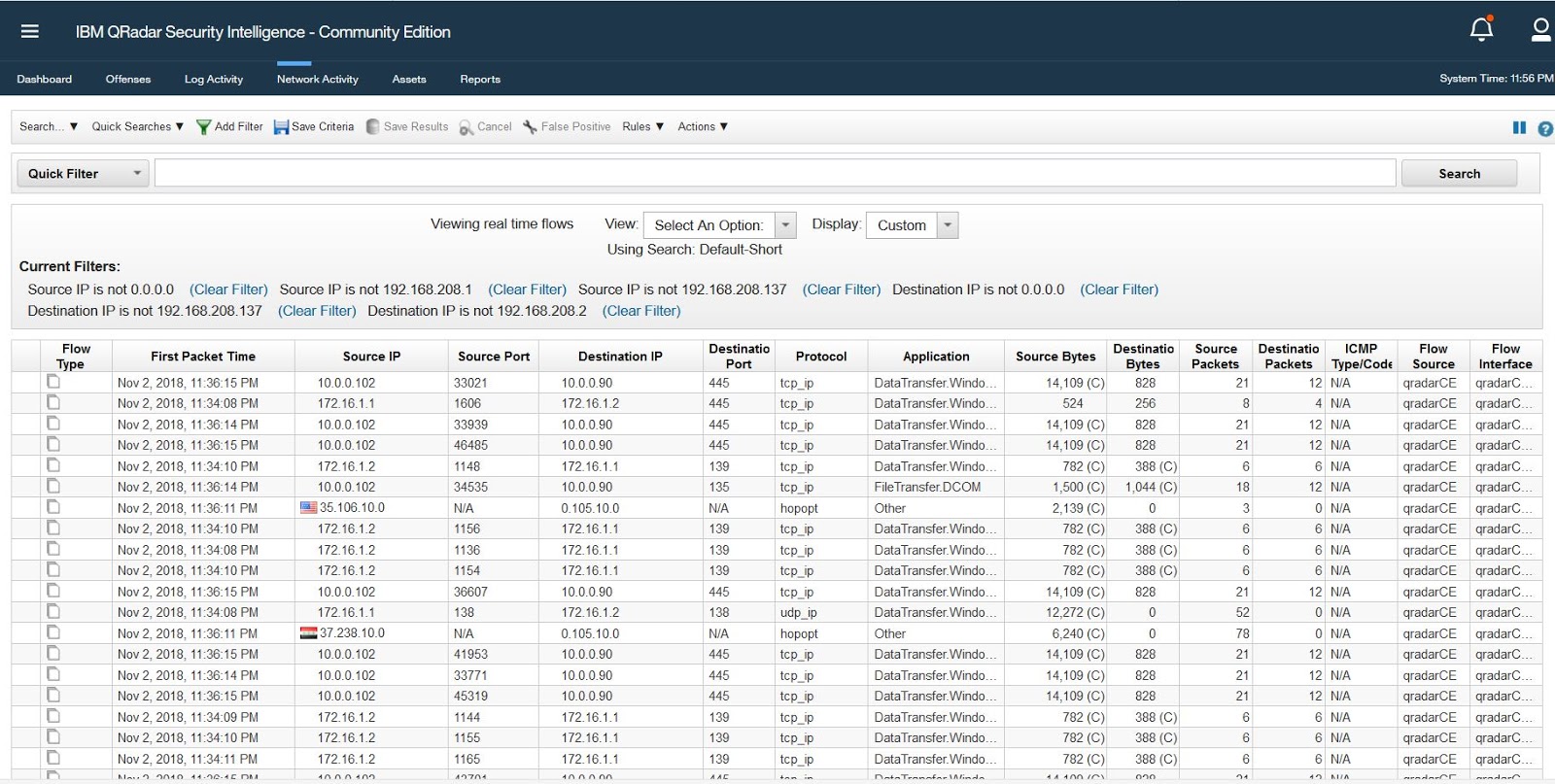
Task: Click into the Quick Filter text field
Action: 775,173
